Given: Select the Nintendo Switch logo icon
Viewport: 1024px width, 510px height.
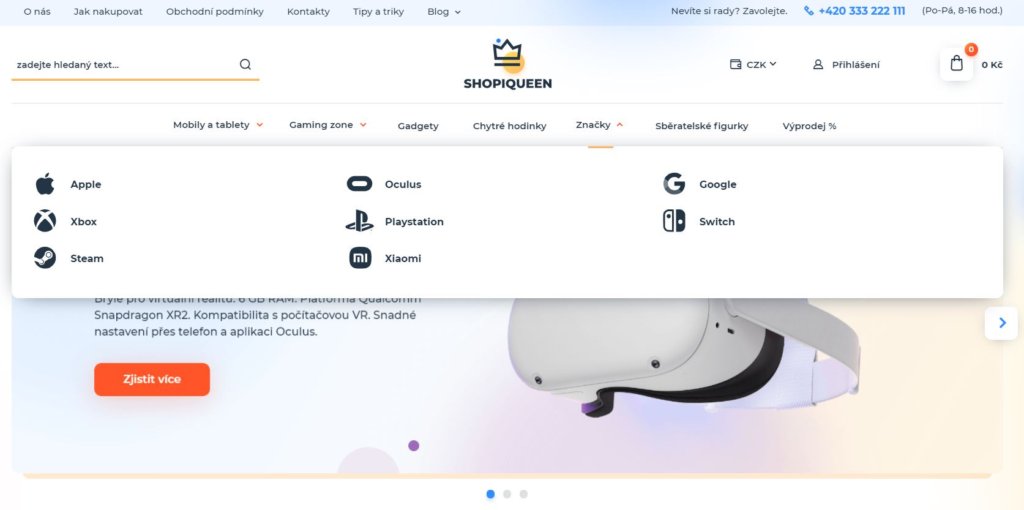Looking at the screenshot, I should (674, 221).
